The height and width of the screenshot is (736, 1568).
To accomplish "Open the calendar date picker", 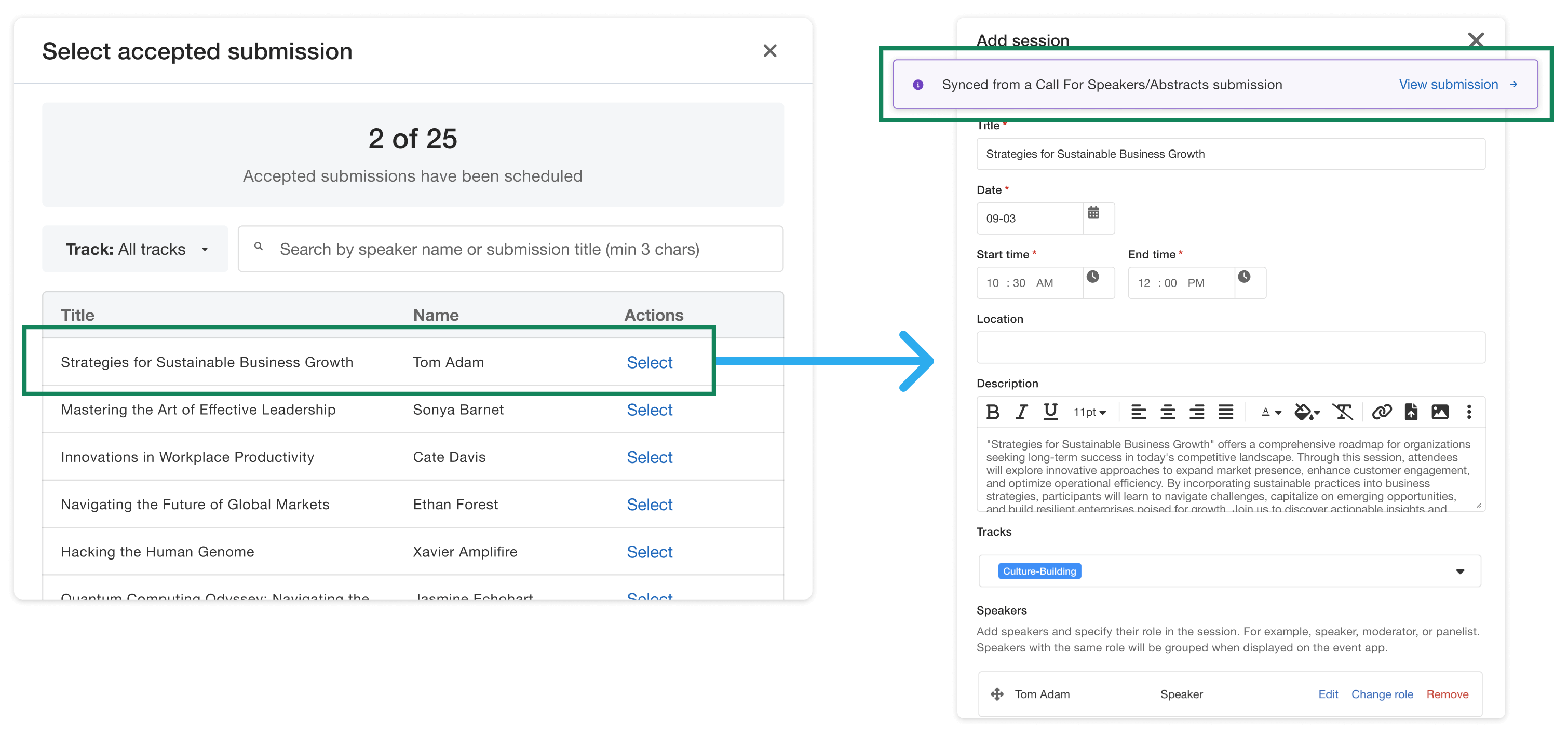I will [x=1093, y=213].
